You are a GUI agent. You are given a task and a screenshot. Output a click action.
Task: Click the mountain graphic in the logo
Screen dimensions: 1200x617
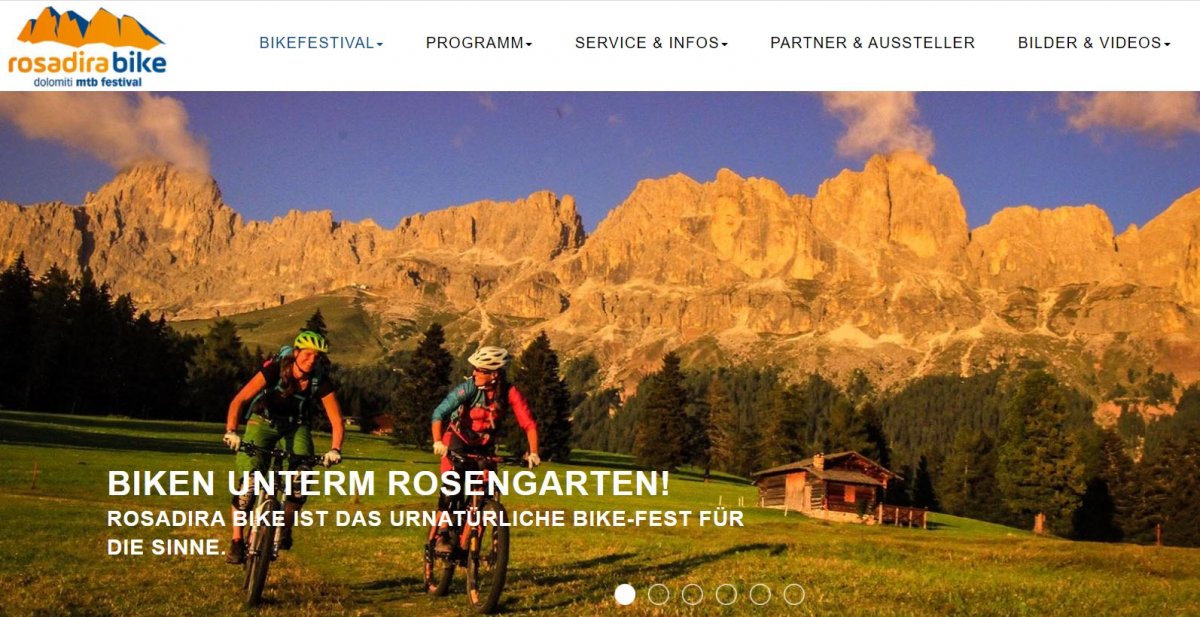click(90, 28)
